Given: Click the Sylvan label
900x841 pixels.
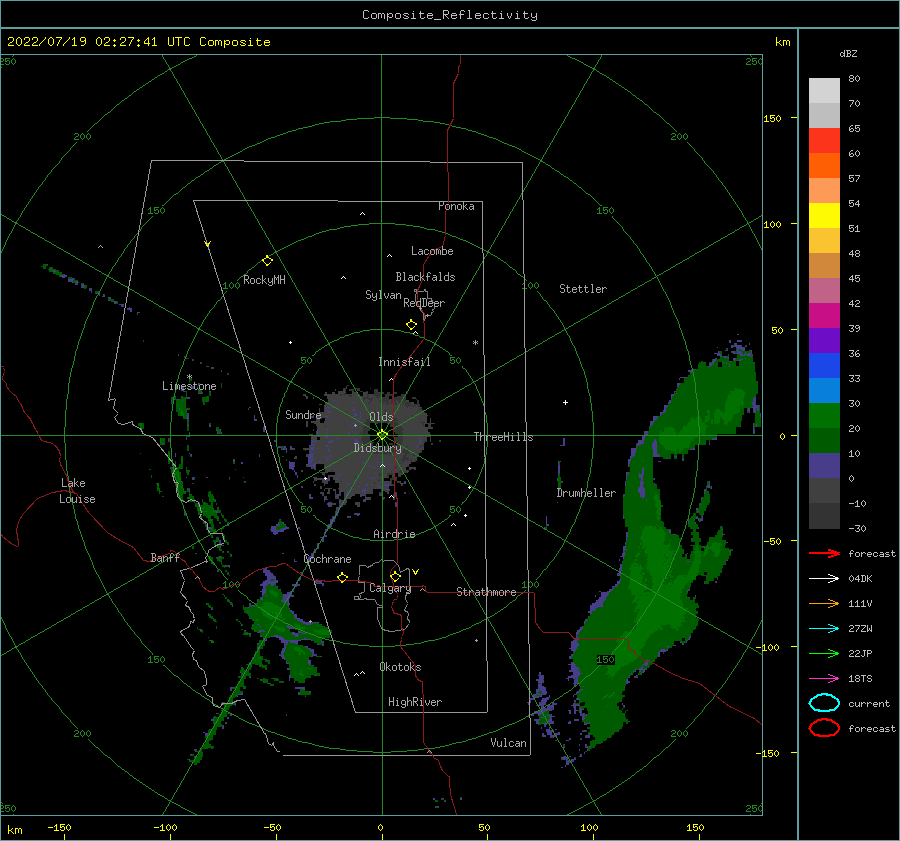Looking at the screenshot, I should (x=383, y=295).
